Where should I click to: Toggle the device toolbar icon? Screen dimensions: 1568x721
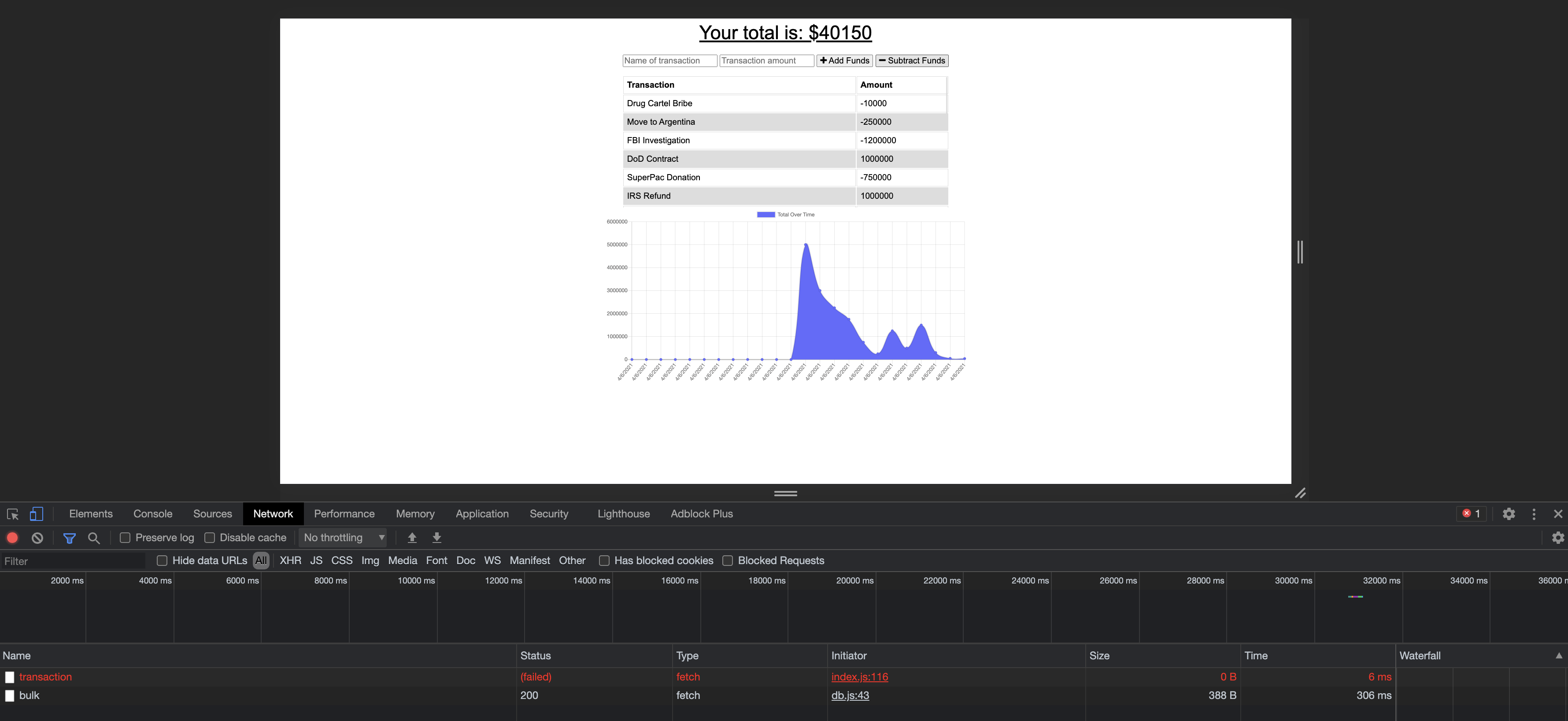(37, 514)
